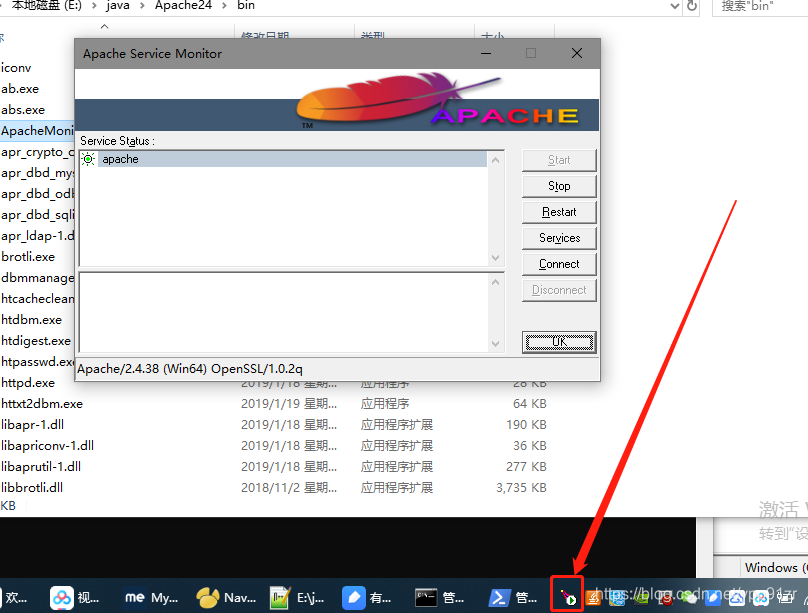808x613 pixels.
Task: Open the white cloud tray icon
Action: coord(737,598)
